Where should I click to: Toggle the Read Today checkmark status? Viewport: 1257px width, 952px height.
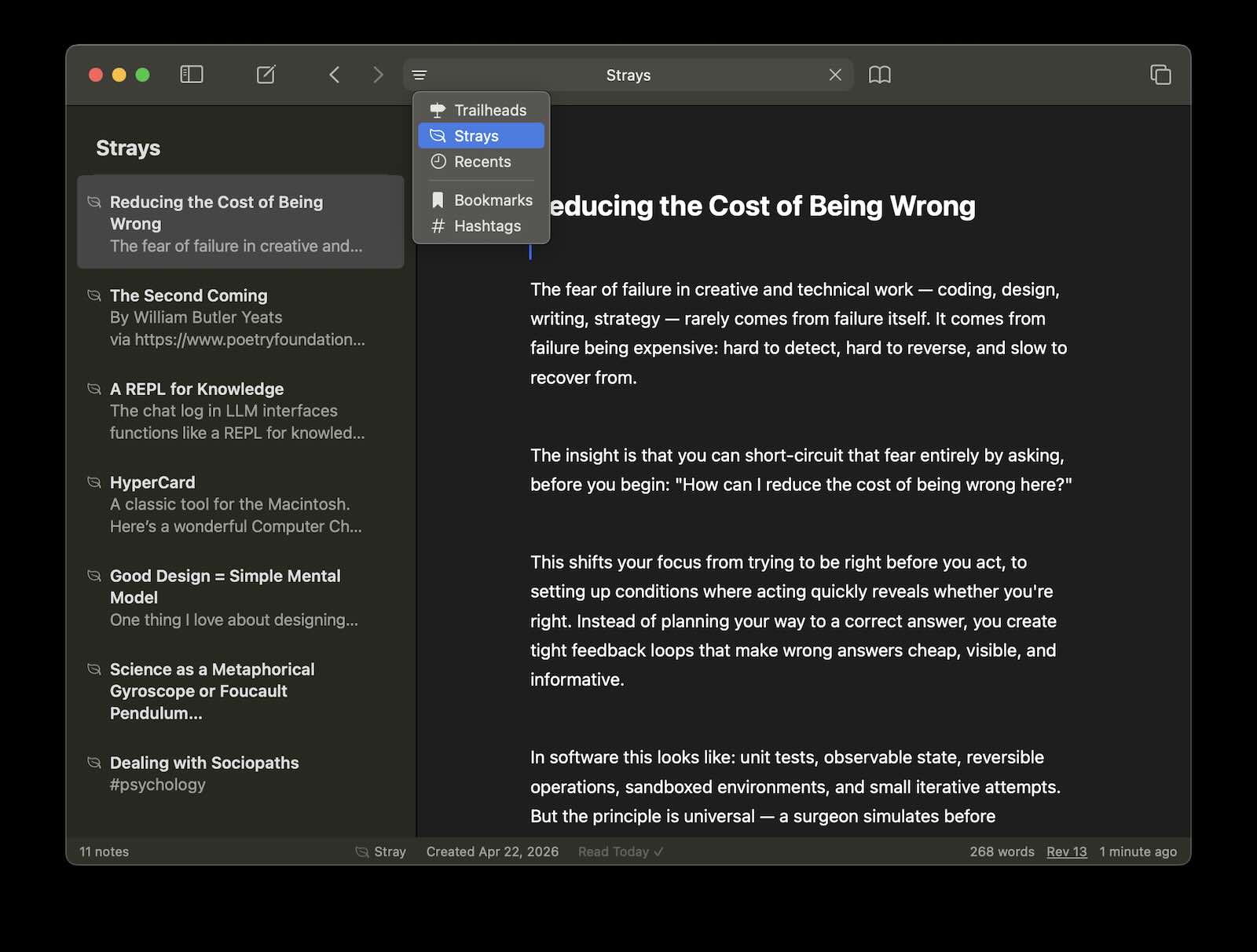(x=621, y=851)
